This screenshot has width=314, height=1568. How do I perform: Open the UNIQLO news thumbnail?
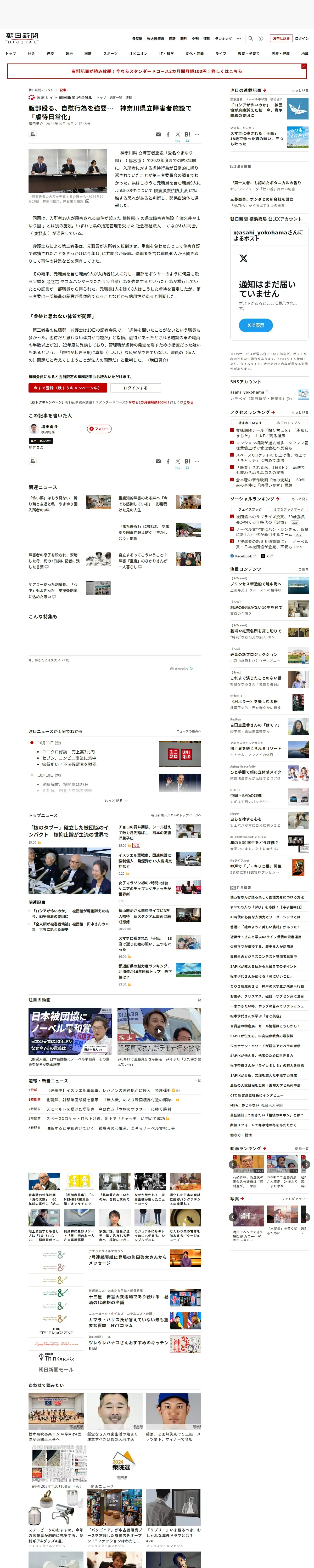180,754
